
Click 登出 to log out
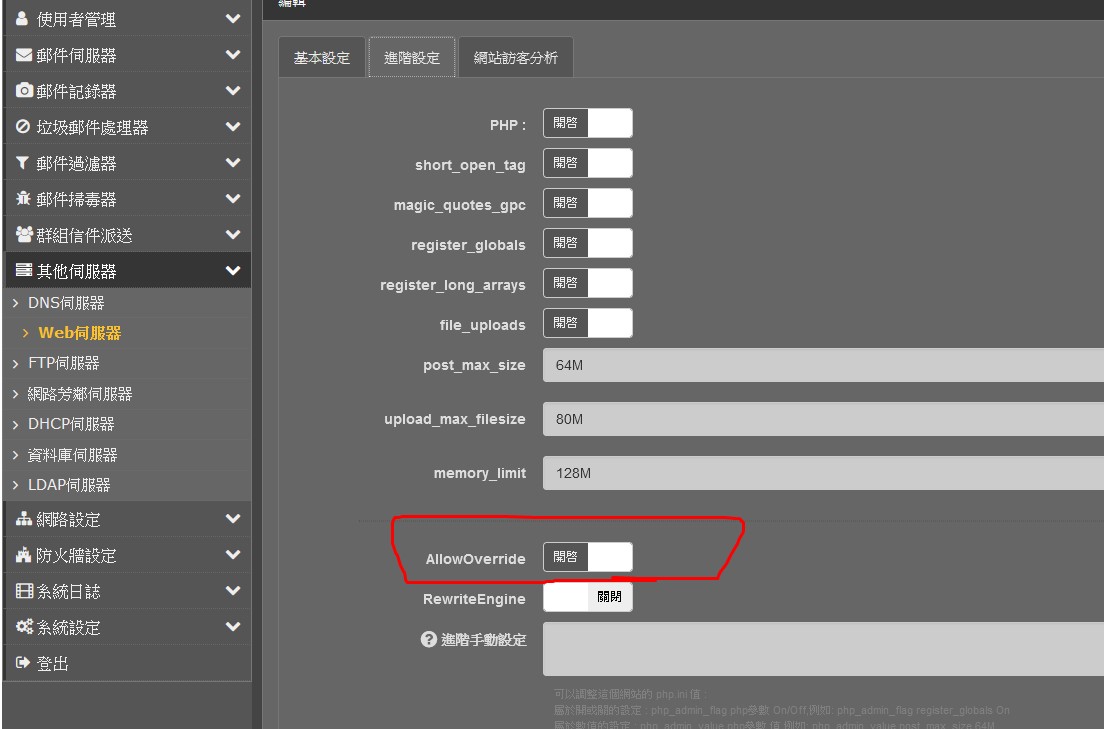pos(52,663)
